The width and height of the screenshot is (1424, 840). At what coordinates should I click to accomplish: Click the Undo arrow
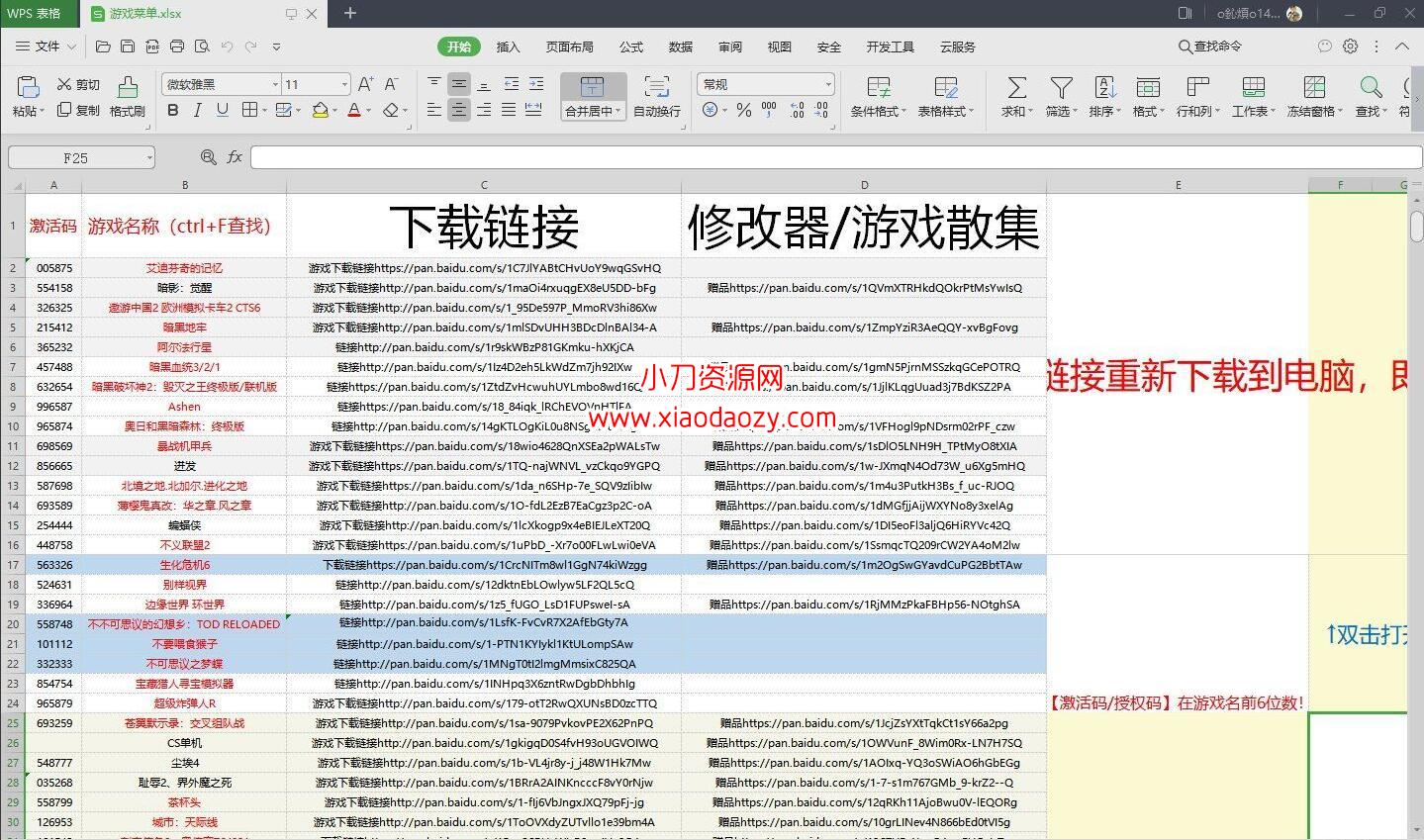coord(227,47)
